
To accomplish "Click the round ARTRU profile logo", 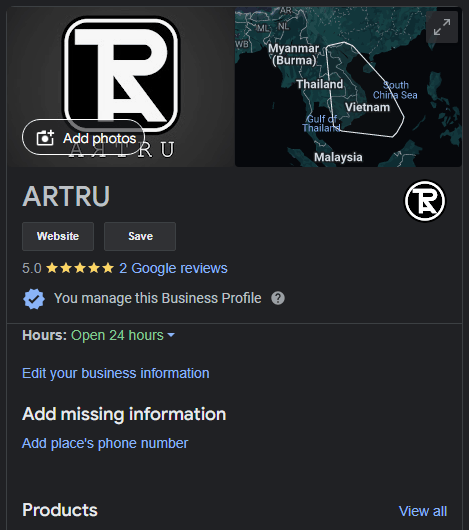I will coord(425,201).
